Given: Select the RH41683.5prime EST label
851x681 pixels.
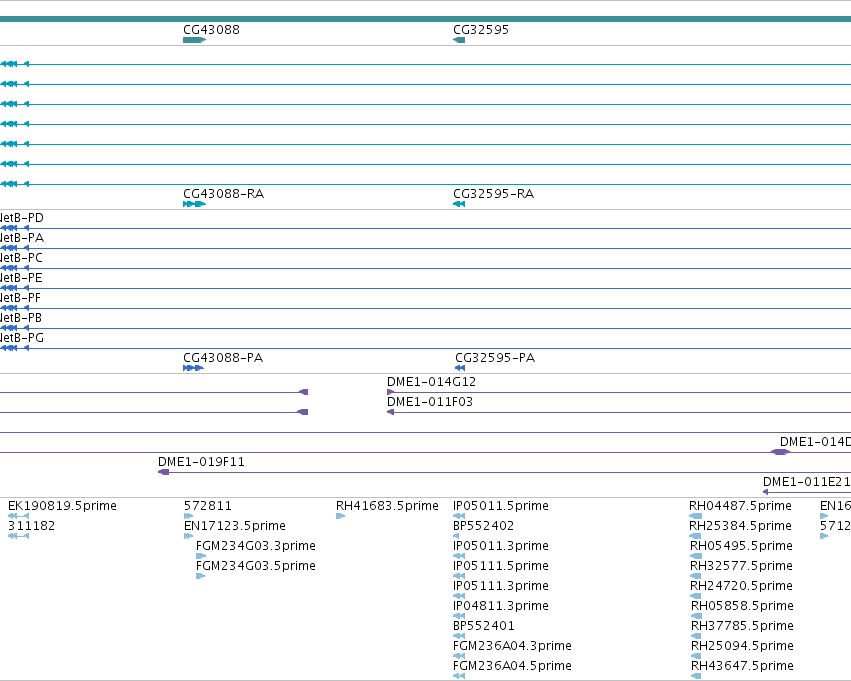Looking at the screenshot, I should 387,506.
